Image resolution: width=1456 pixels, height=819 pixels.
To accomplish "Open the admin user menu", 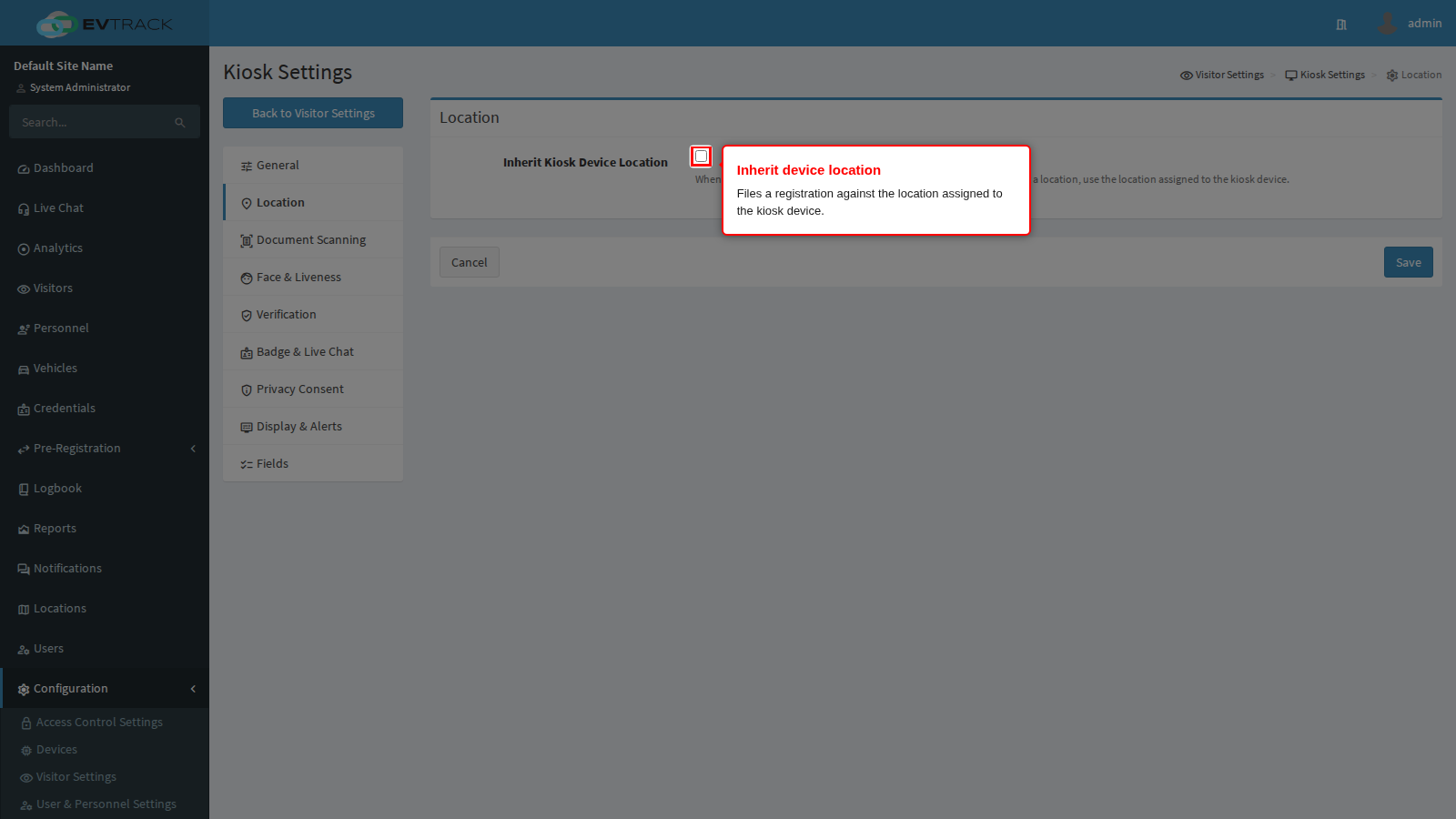I will (1410, 23).
